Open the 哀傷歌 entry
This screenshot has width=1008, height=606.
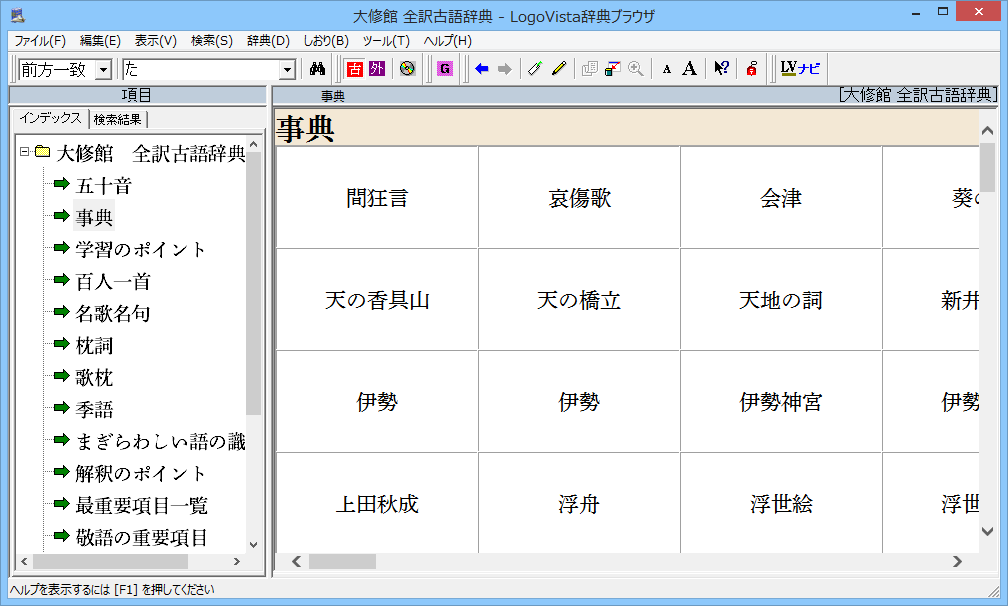pyautogui.click(x=579, y=198)
